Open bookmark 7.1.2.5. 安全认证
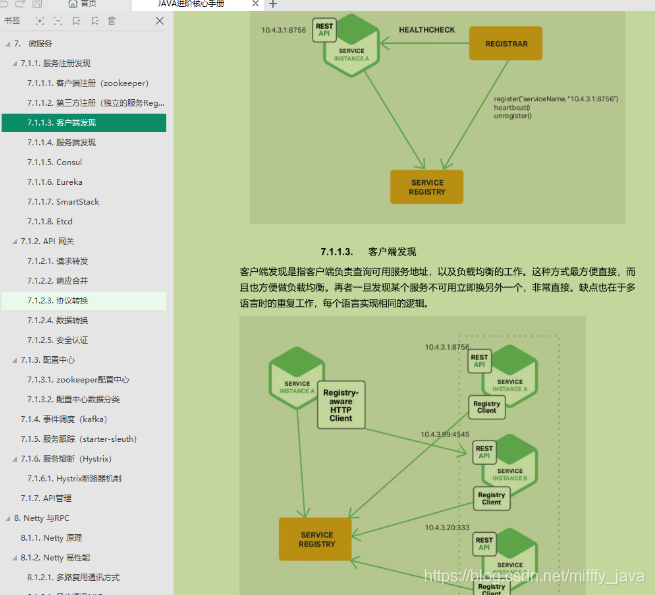The height and width of the screenshot is (595, 655). coord(58,340)
